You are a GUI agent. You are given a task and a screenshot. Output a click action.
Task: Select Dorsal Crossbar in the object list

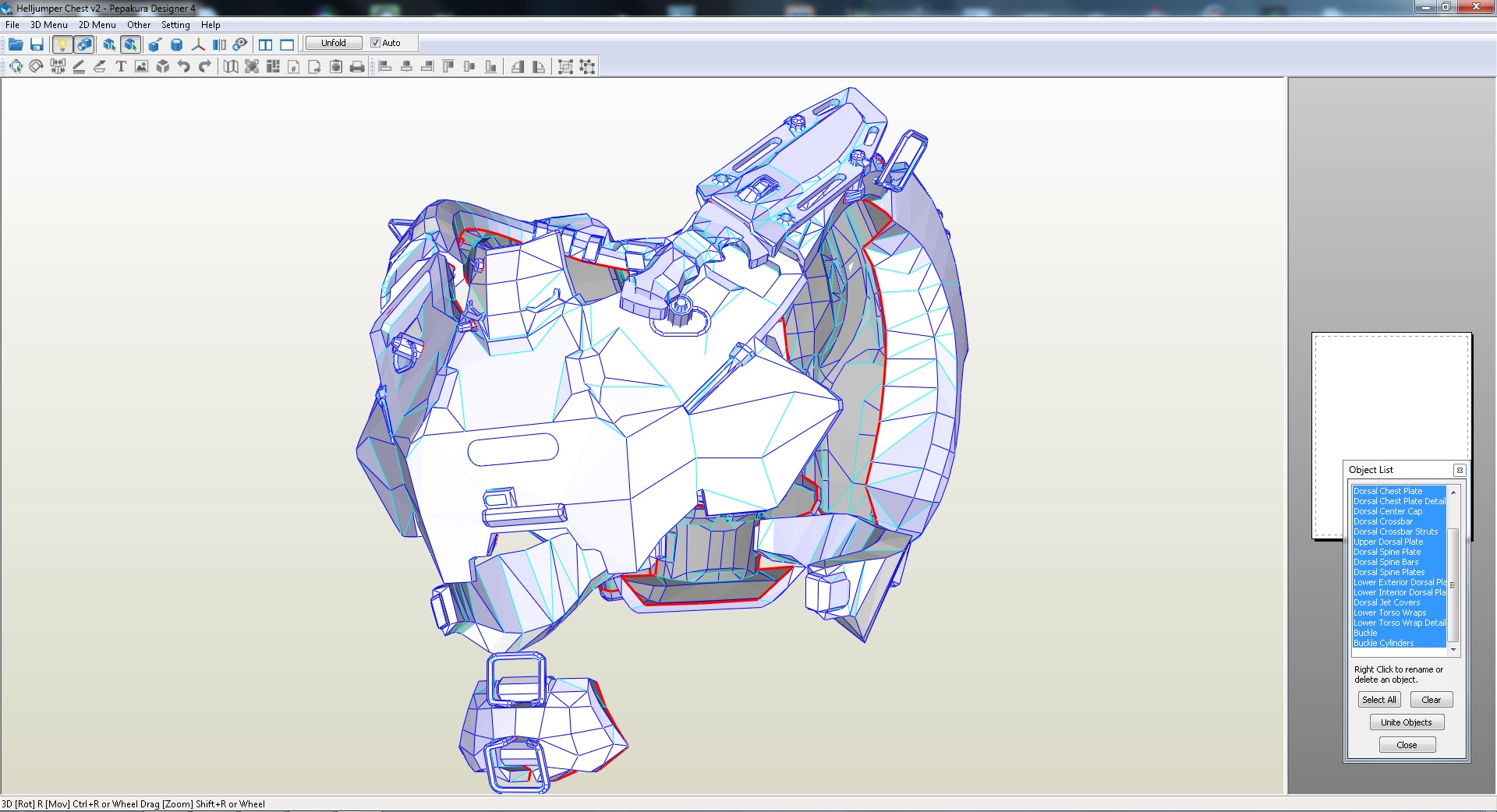[x=1382, y=521]
